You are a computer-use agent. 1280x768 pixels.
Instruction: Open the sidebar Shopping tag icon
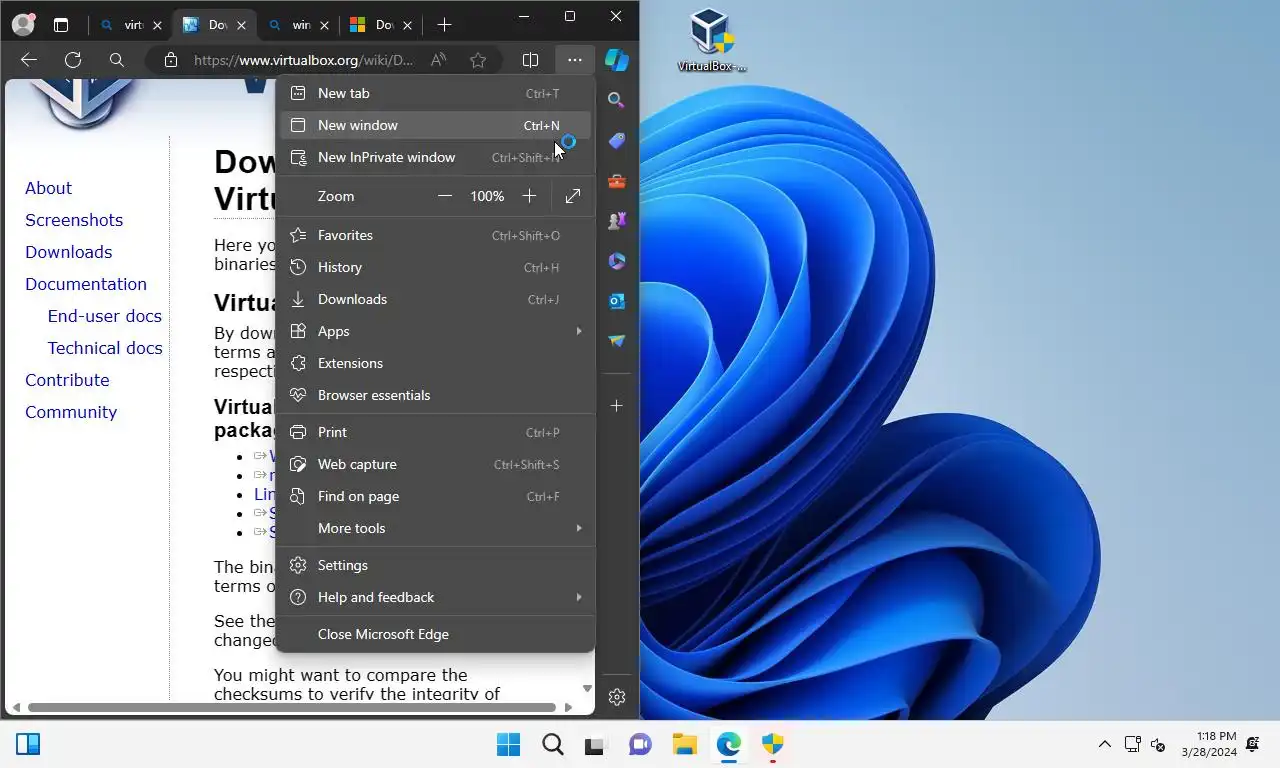(x=617, y=140)
